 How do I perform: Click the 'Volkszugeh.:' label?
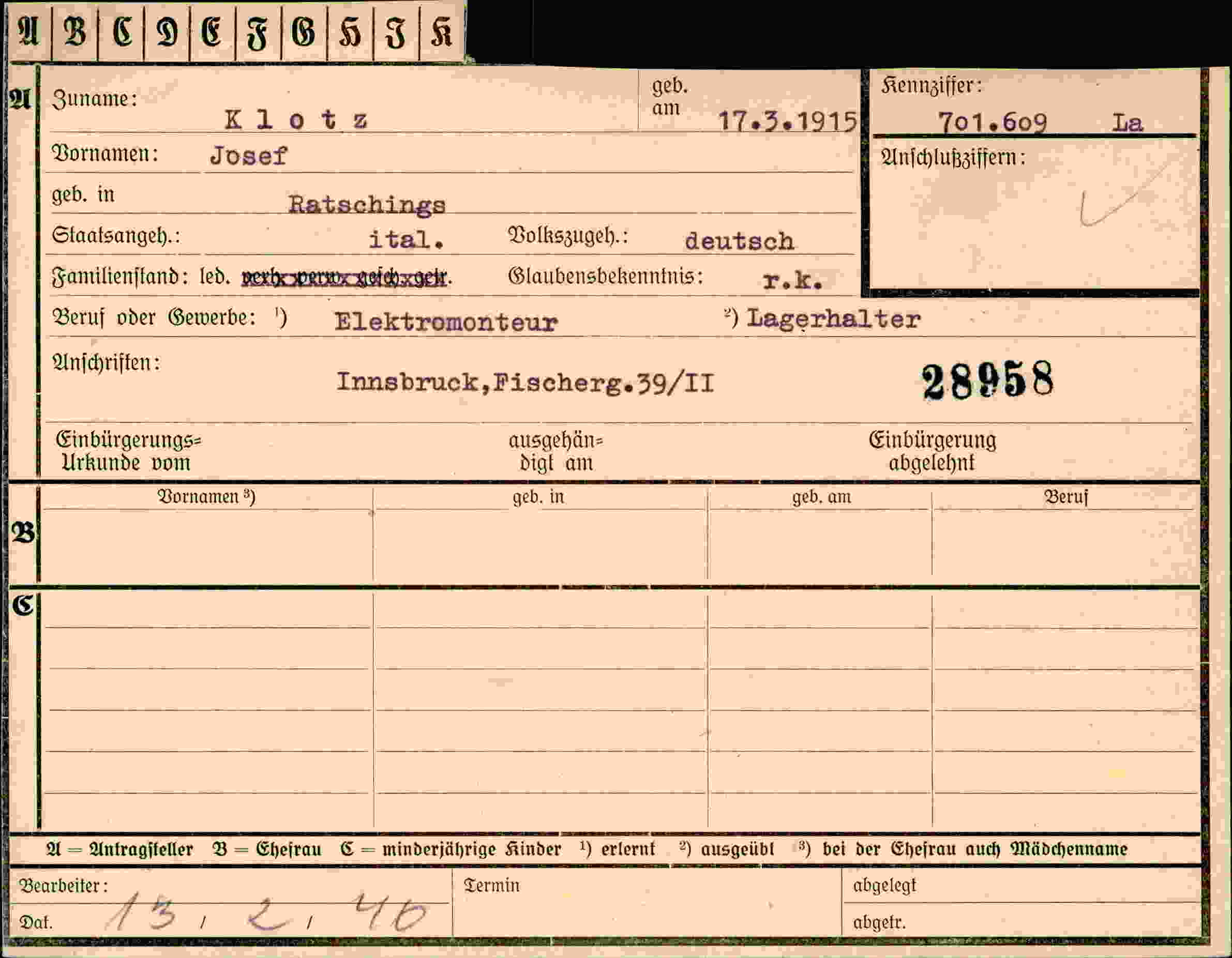(x=568, y=236)
